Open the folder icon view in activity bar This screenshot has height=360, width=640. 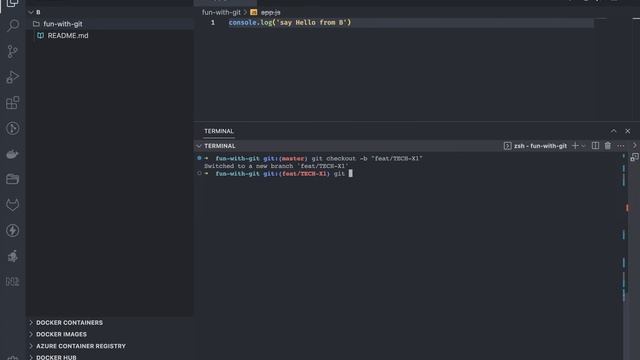[x=13, y=179]
